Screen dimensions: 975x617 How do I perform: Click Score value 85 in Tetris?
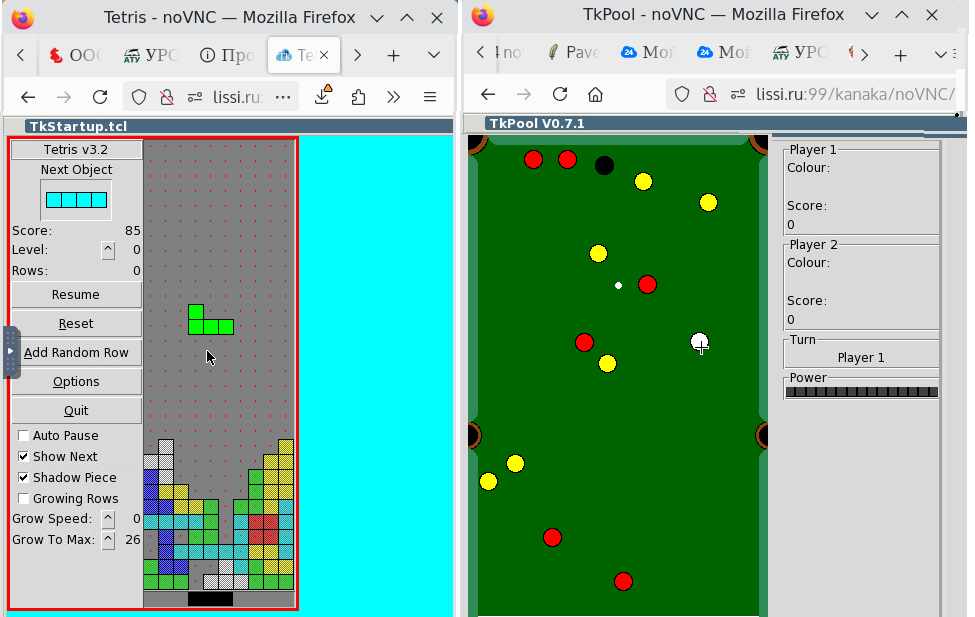[132, 231]
